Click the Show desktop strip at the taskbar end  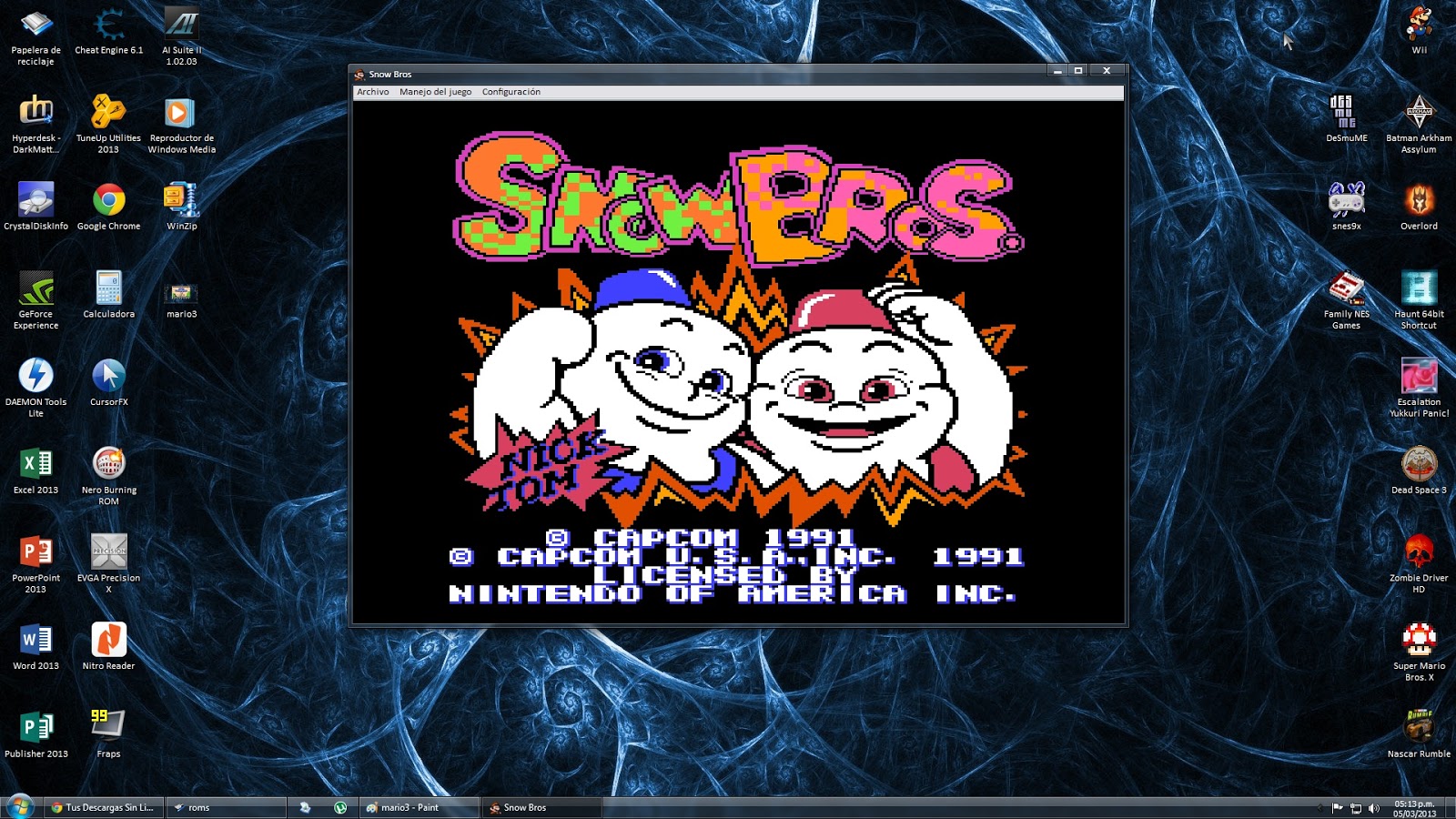1451,808
